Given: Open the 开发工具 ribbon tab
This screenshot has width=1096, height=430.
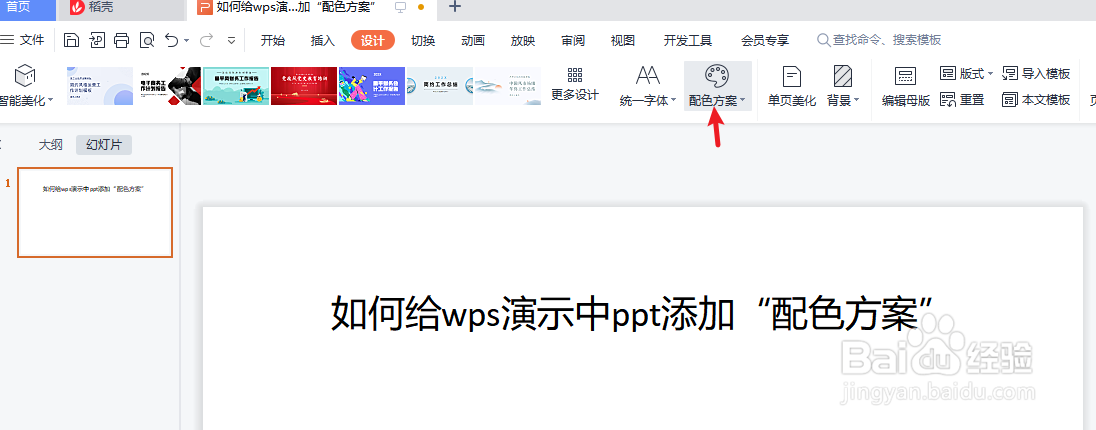Looking at the screenshot, I should coord(688,41).
